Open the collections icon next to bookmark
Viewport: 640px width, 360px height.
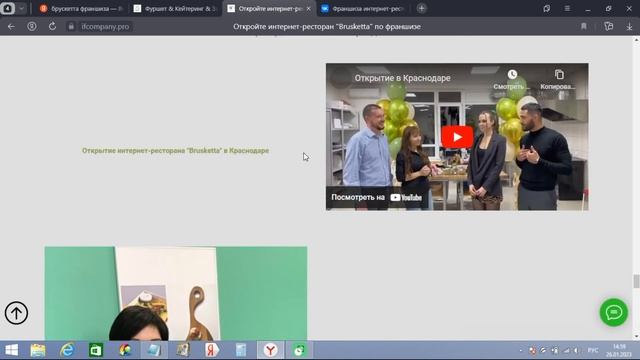(608, 27)
